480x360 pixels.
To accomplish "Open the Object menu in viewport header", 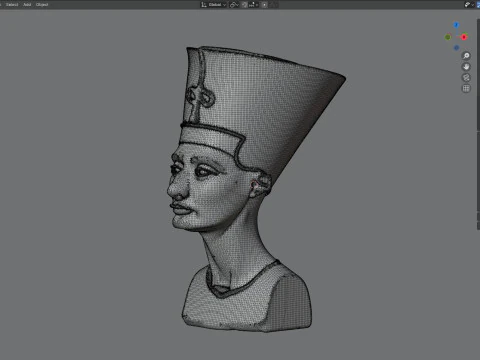I will [x=42, y=5].
